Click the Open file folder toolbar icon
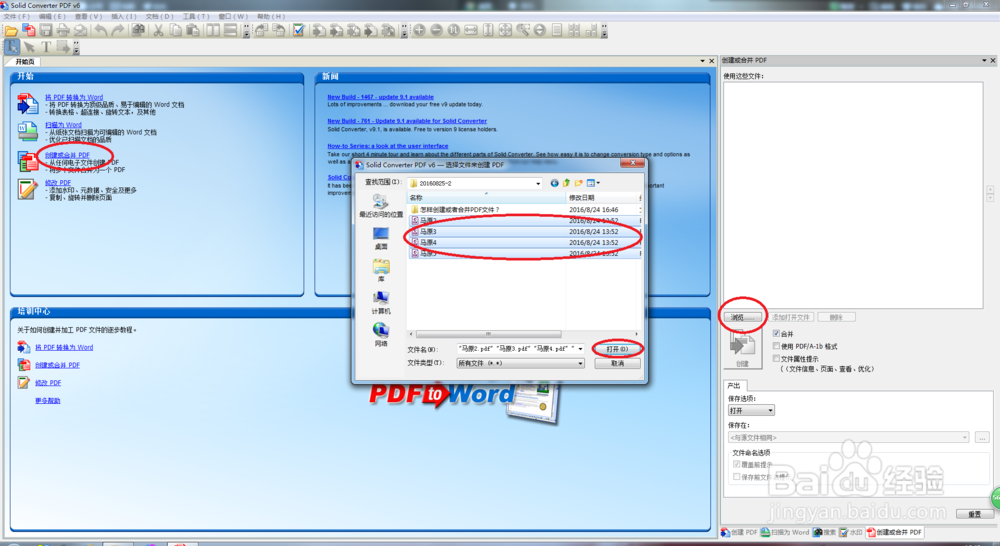 coord(11,30)
